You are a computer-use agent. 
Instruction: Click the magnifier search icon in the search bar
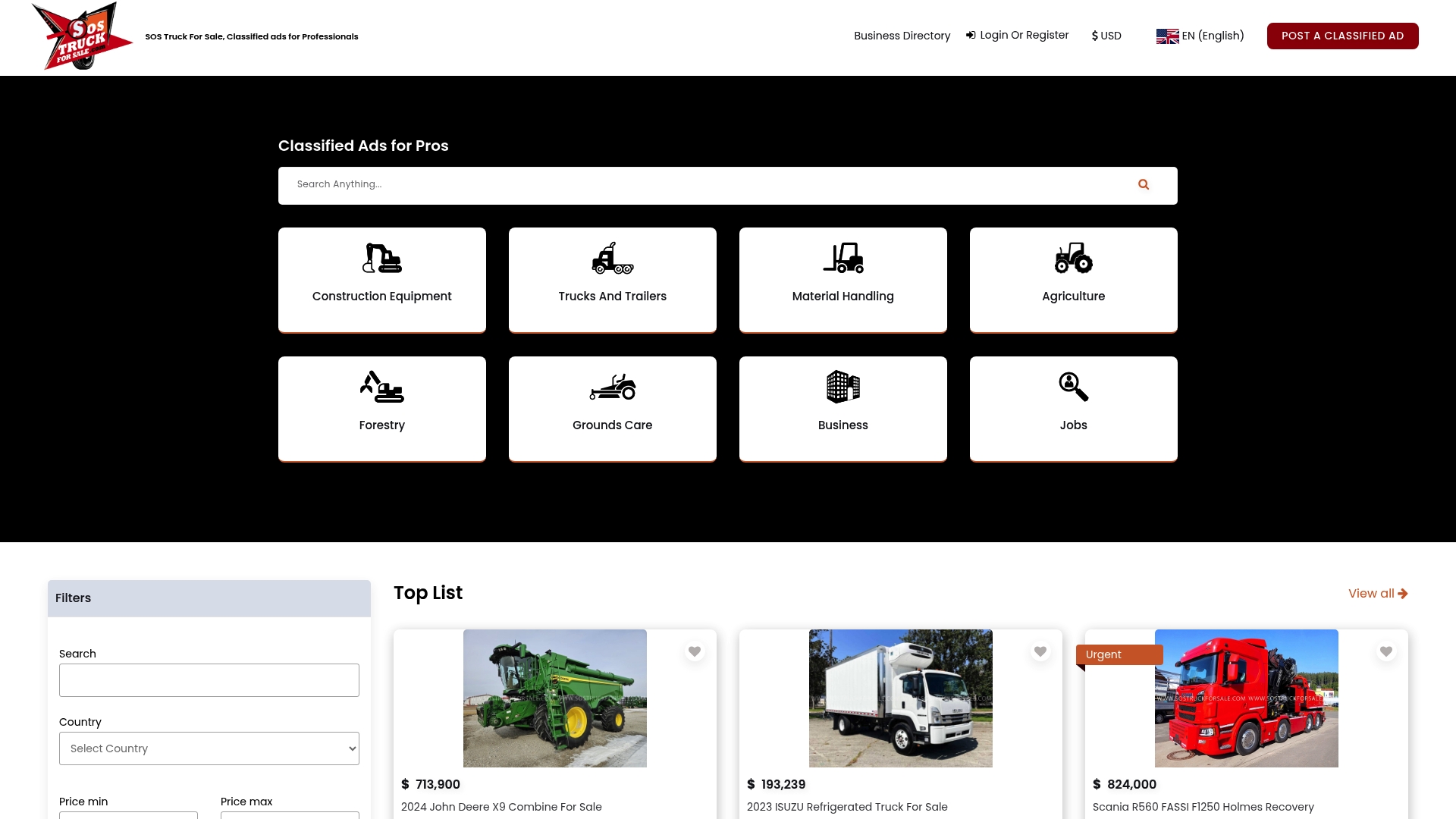tap(1144, 184)
